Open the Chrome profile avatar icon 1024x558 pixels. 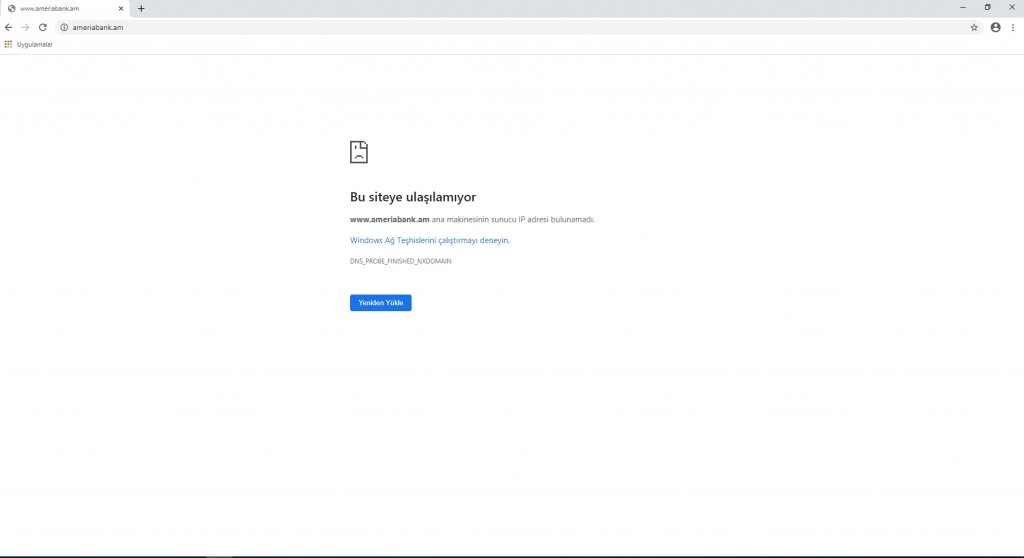coord(995,27)
